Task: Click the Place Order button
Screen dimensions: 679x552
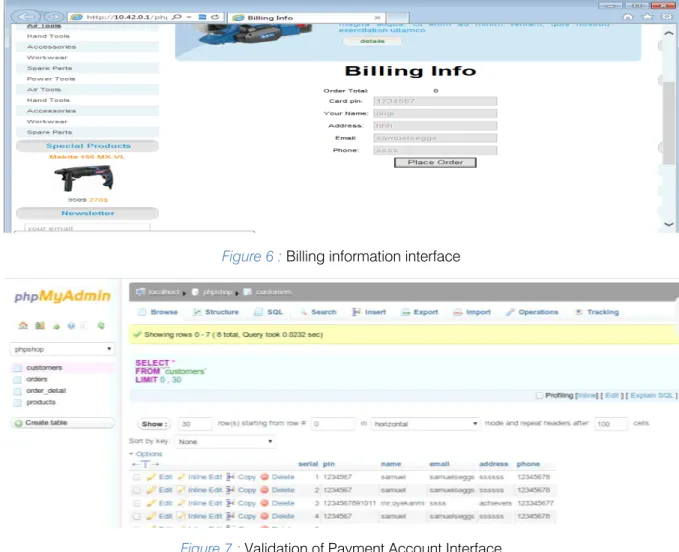Action: (435, 162)
